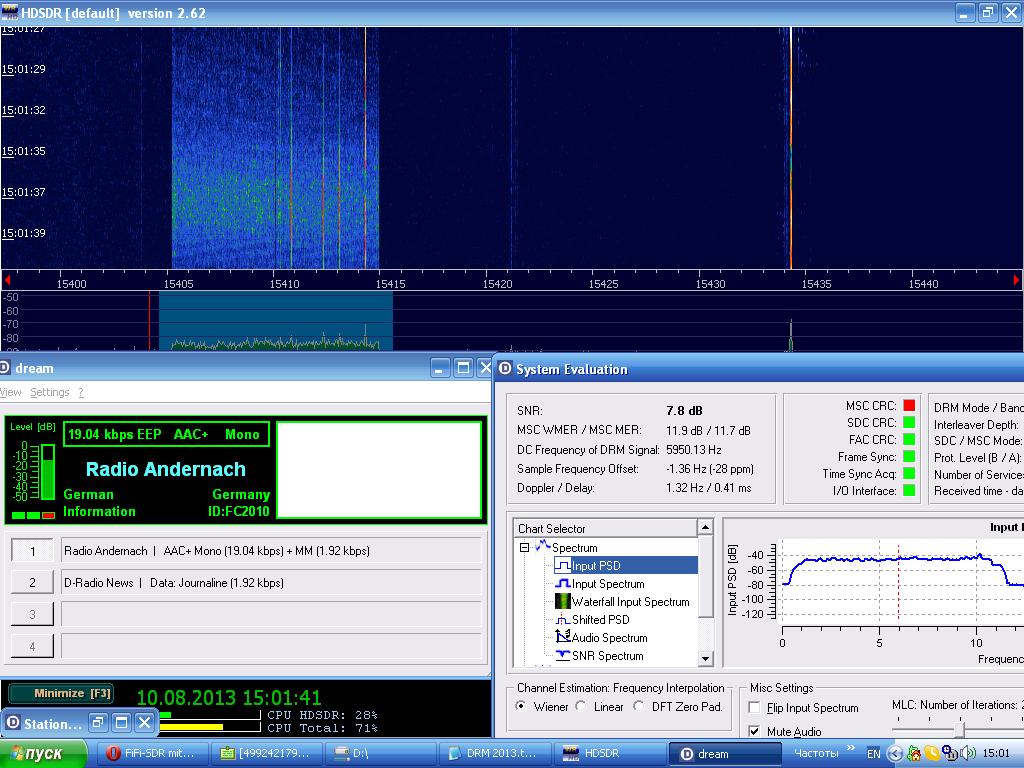The image size is (1024, 768).
Task: Expand the Частоты toolbar chevron
Action: [850, 748]
